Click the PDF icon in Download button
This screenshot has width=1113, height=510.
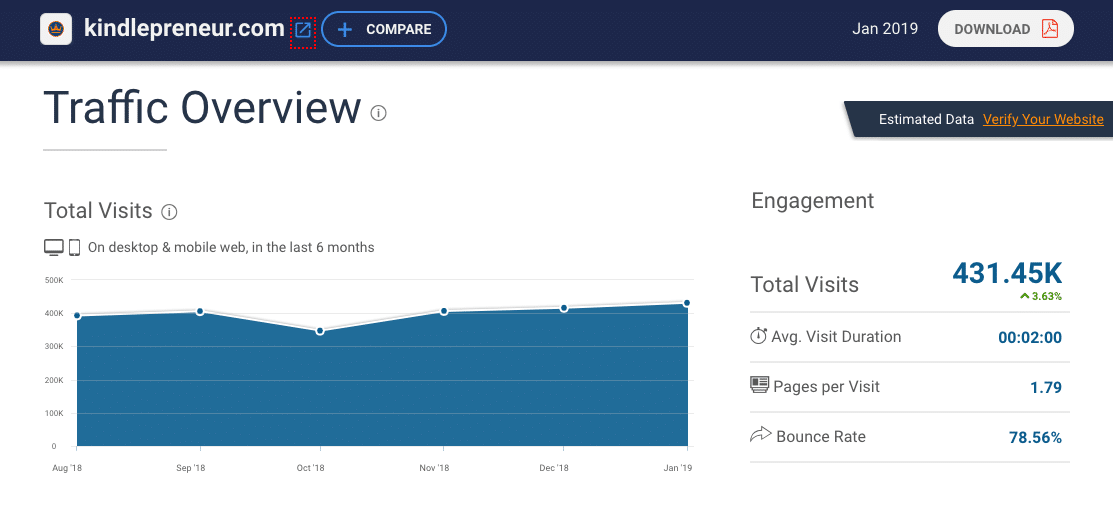(x=1049, y=29)
